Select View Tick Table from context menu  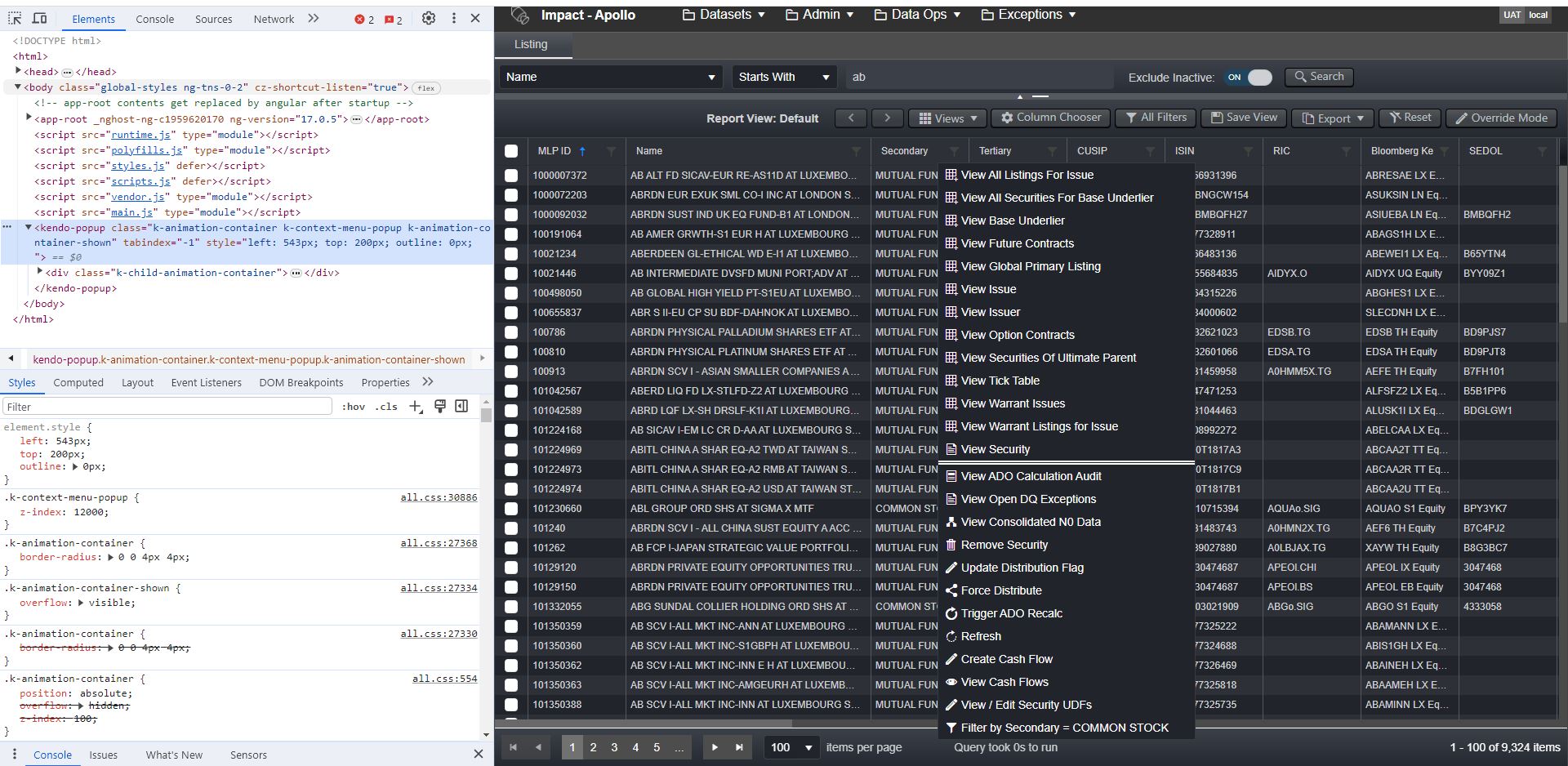pos(1000,381)
